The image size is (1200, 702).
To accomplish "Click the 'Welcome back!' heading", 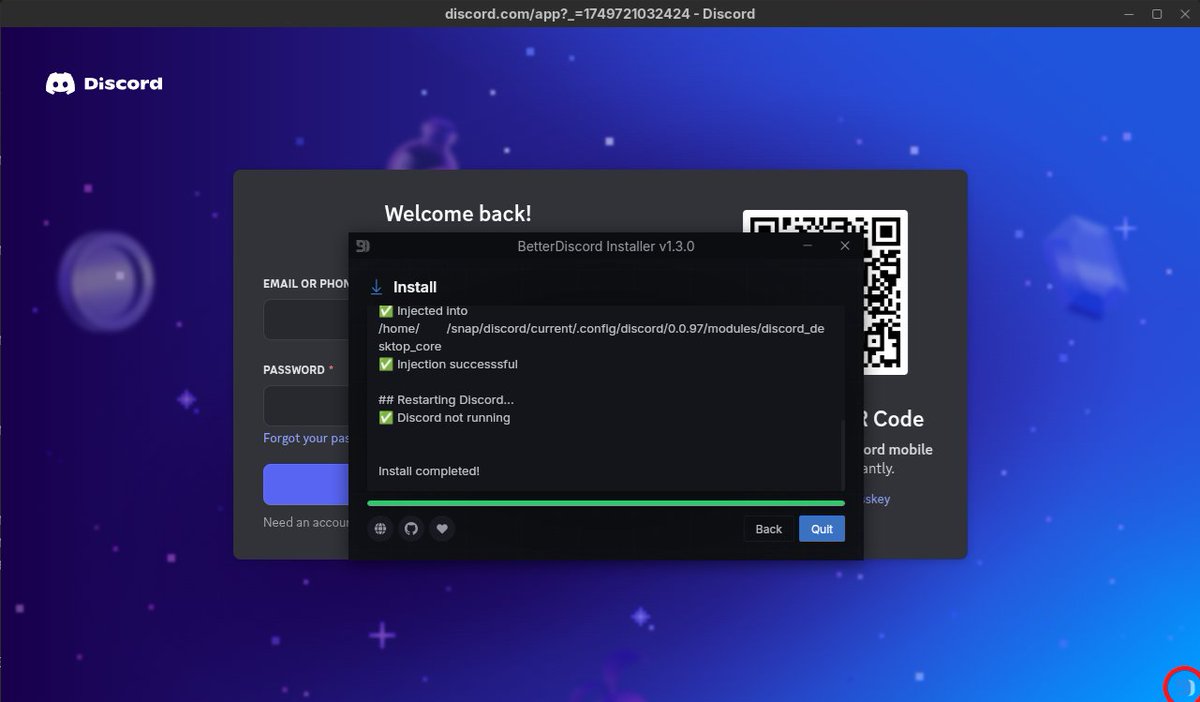I will (458, 213).
